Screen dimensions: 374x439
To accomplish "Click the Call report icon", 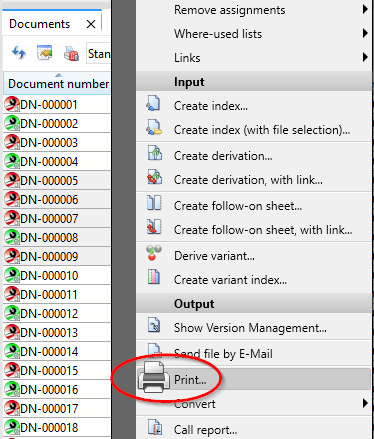I will coord(155,427).
